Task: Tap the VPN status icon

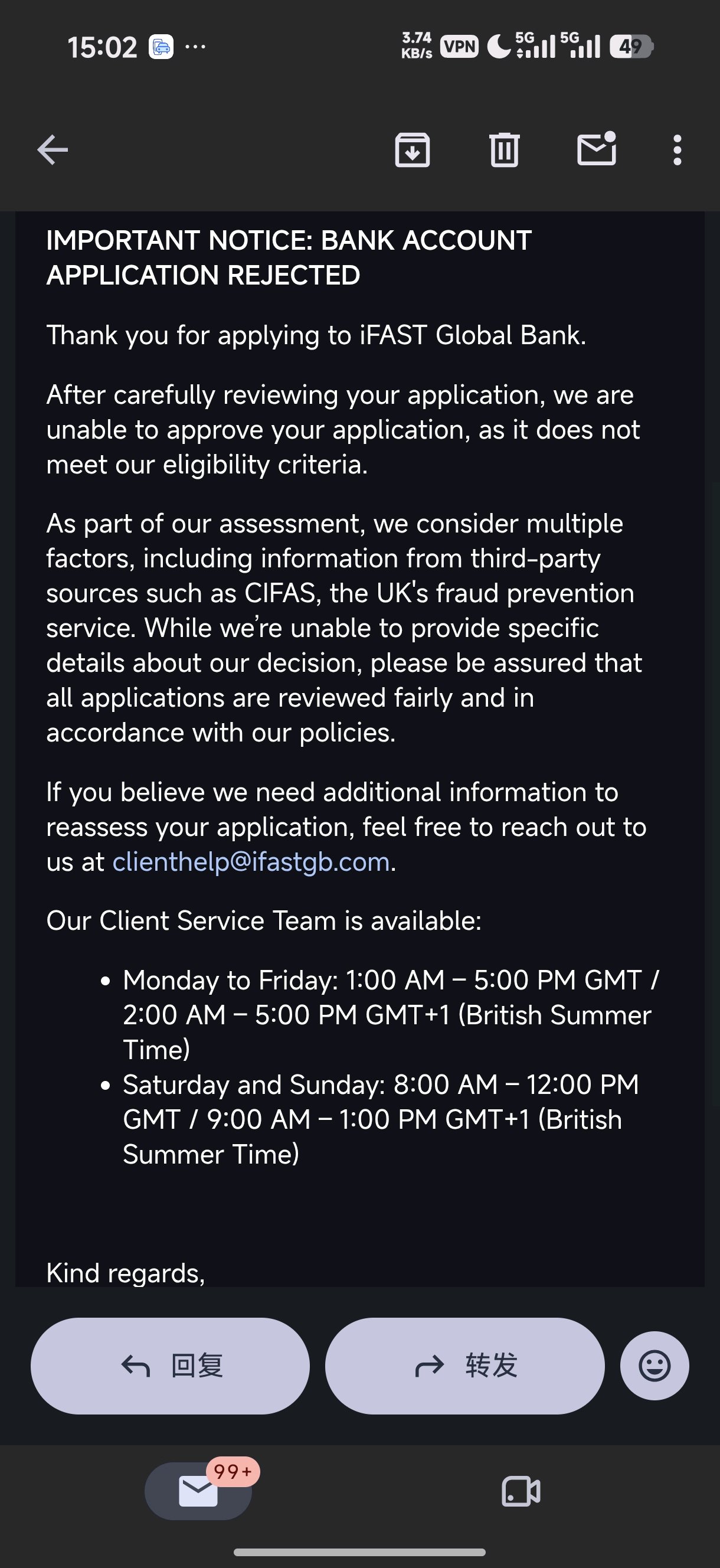Action: pyautogui.click(x=459, y=46)
